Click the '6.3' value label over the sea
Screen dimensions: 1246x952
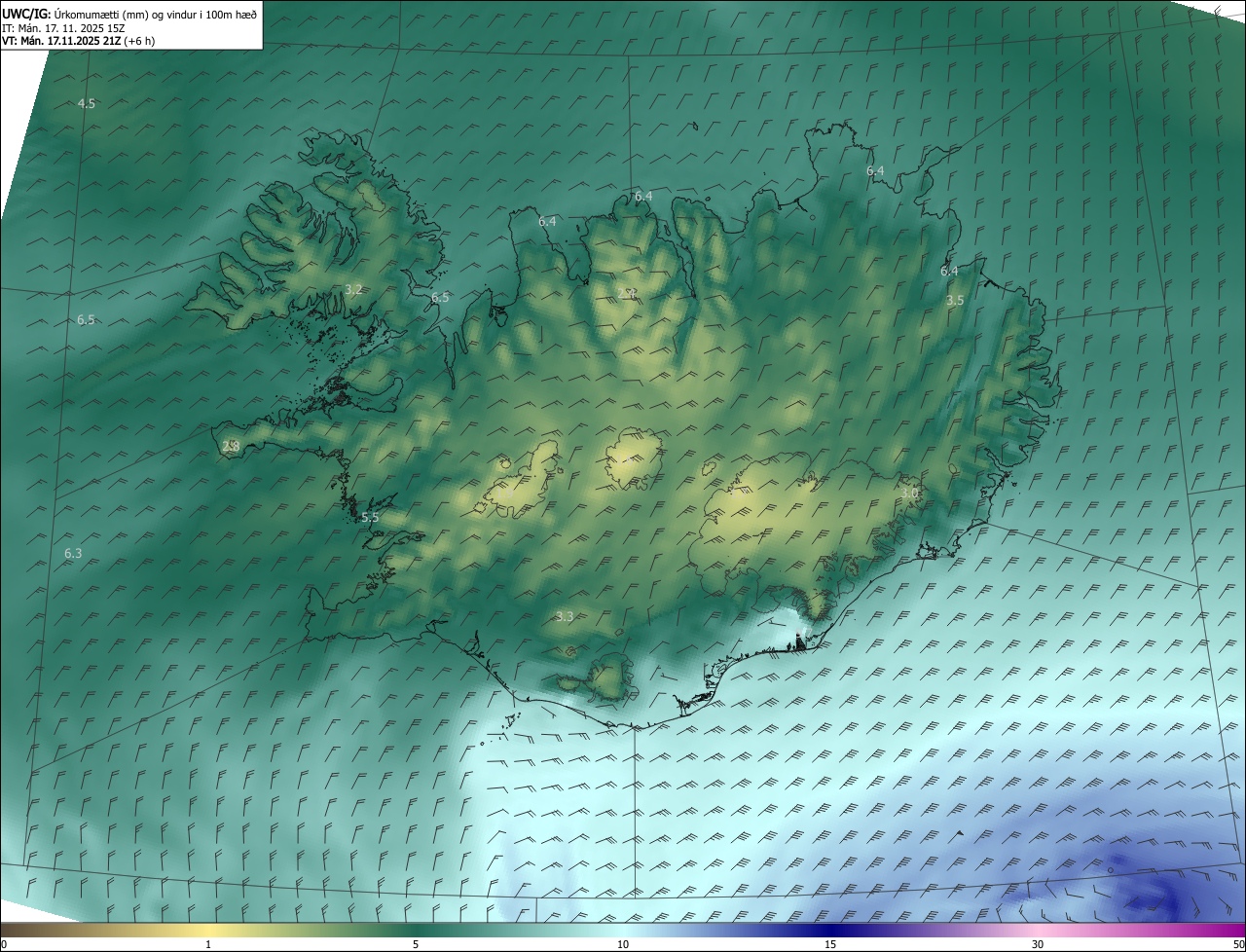(73, 553)
